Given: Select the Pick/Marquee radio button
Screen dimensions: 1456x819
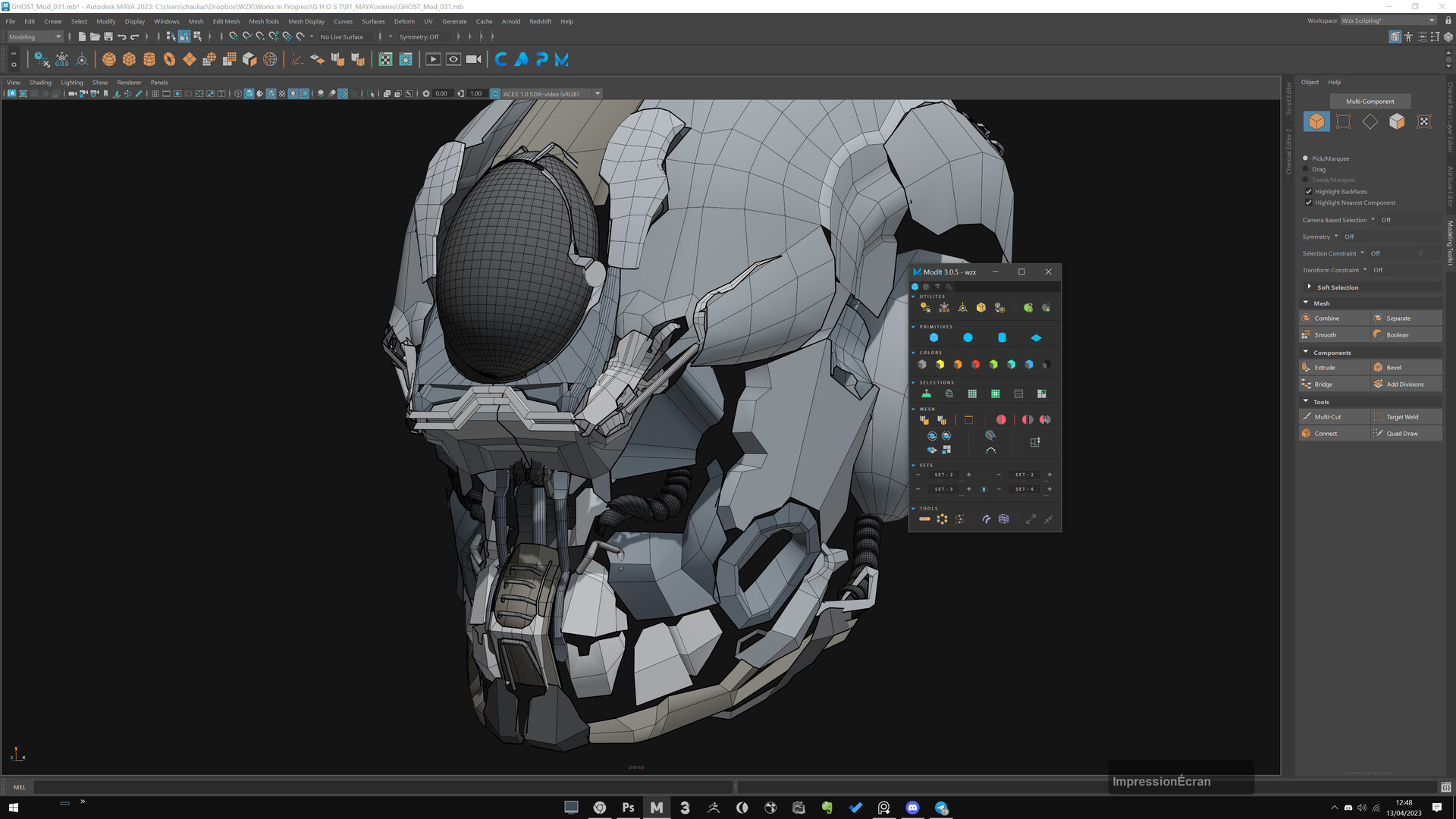Looking at the screenshot, I should (x=1305, y=158).
